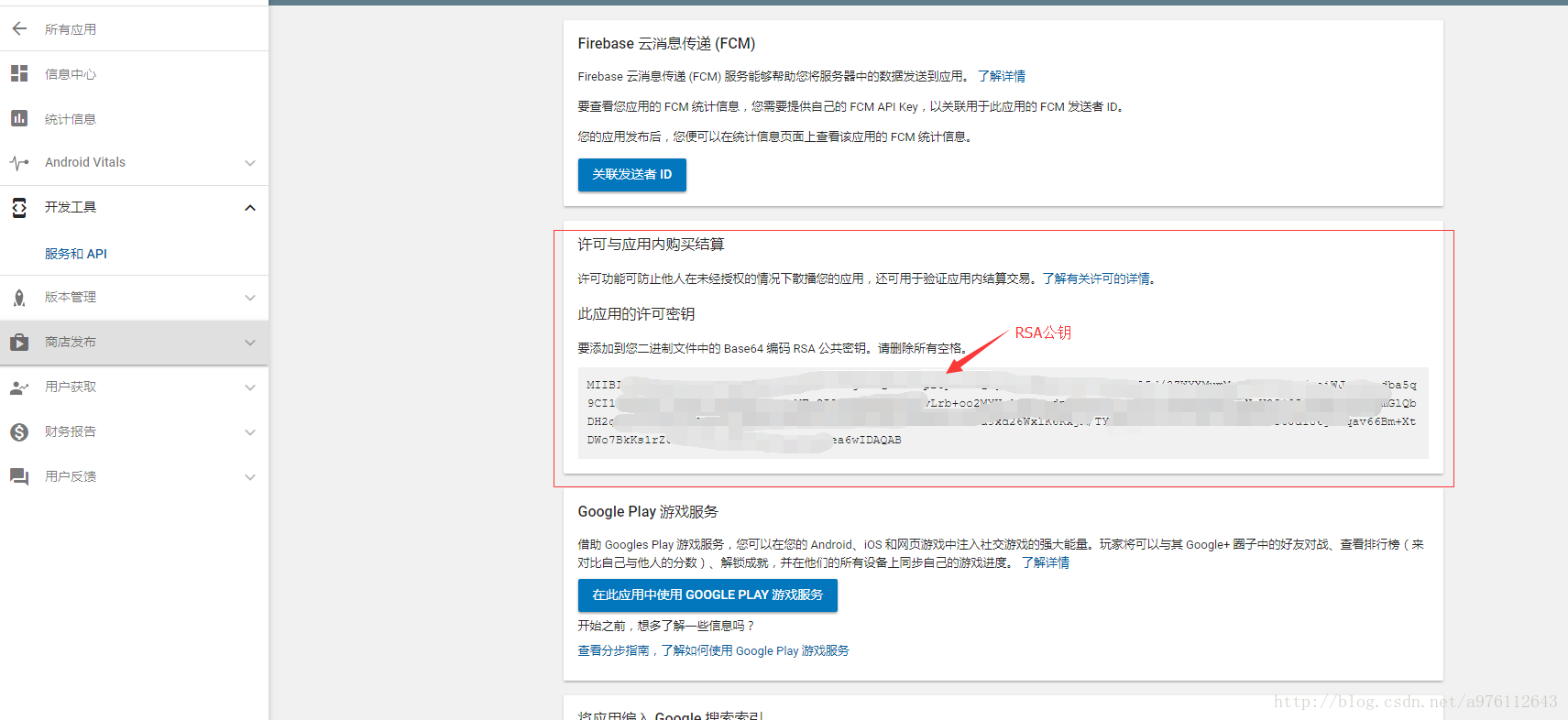
Task: Click the 关联发送者 ID button
Action: 632,175
